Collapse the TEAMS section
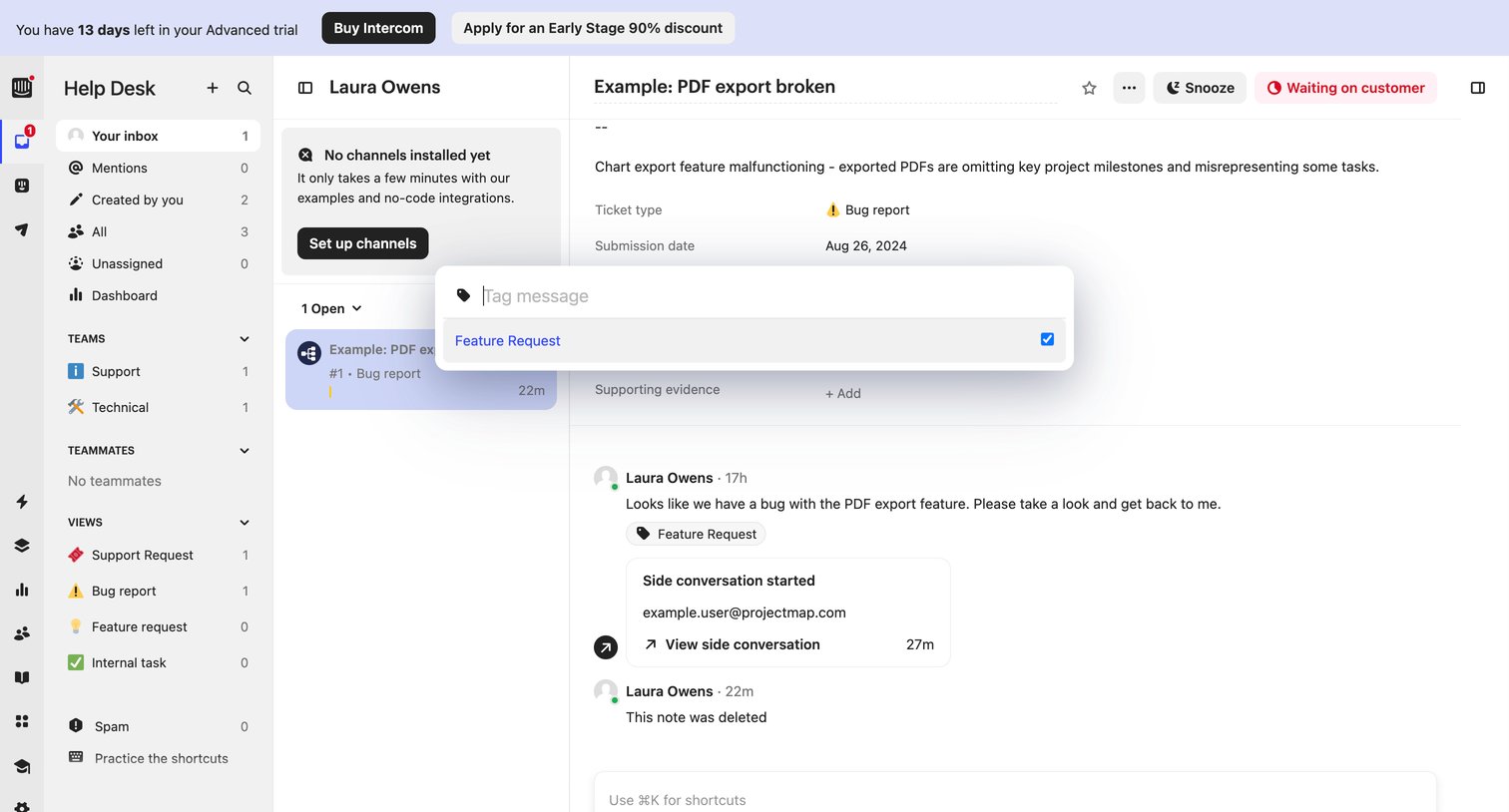This screenshot has width=1509, height=812. click(245, 339)
